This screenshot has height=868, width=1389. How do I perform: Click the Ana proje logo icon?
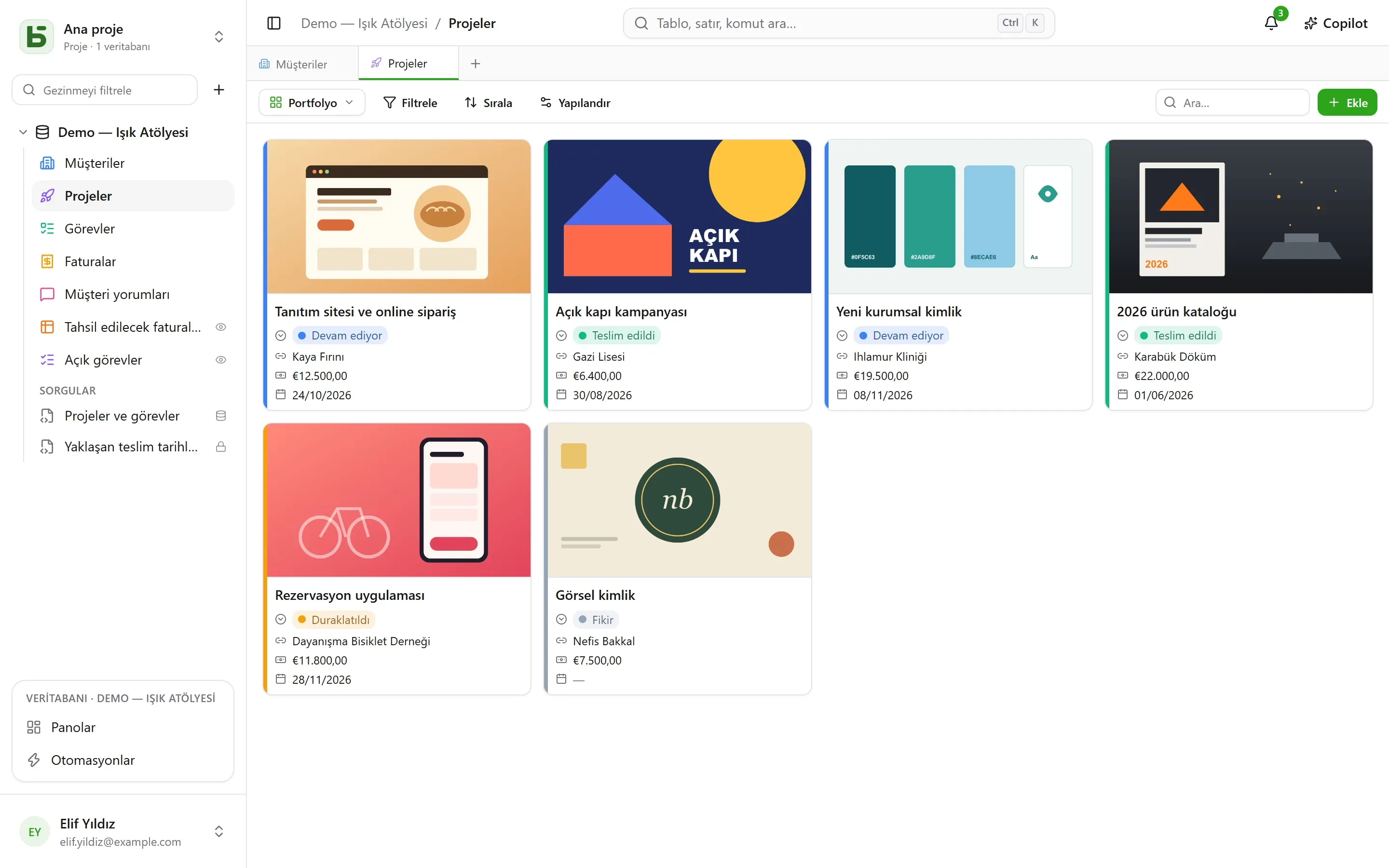pyautogui.click(x=37, y=37)
